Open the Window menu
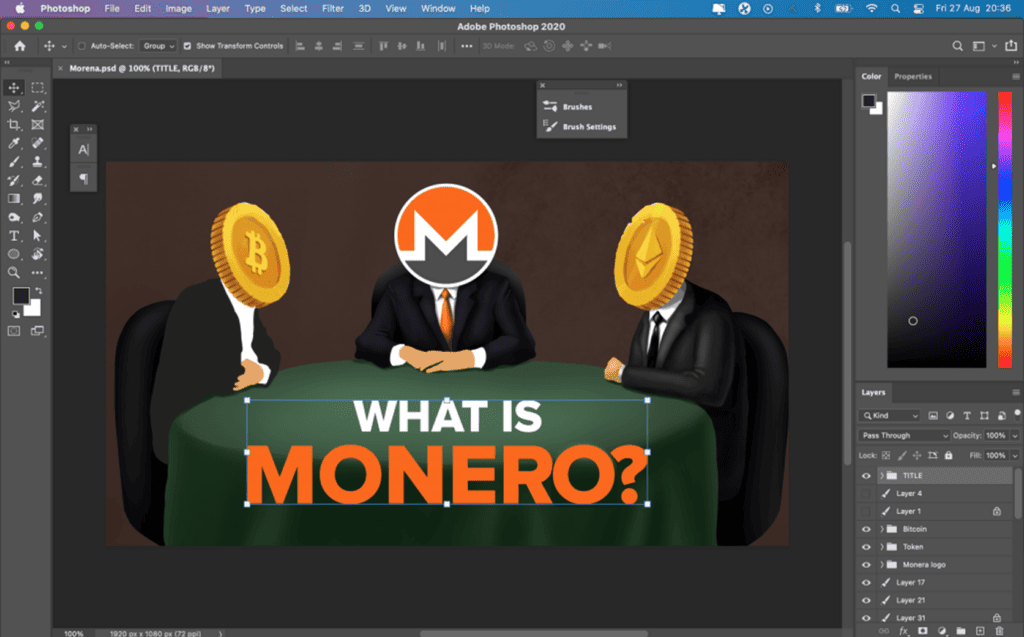Screen dimensions: 1024x637 (x=438, y=8)
